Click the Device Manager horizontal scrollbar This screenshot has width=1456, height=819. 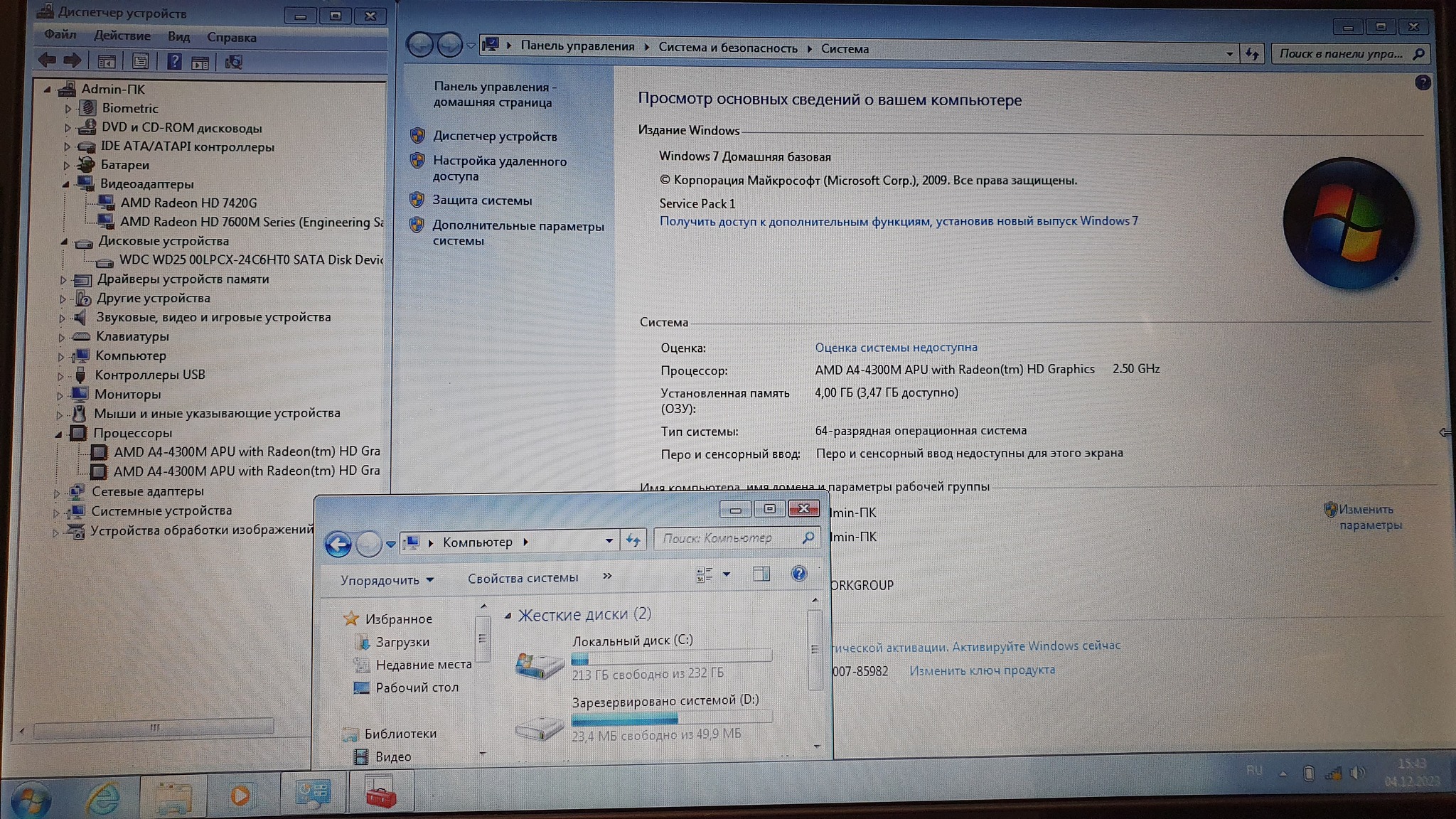(x=153, y=727)
